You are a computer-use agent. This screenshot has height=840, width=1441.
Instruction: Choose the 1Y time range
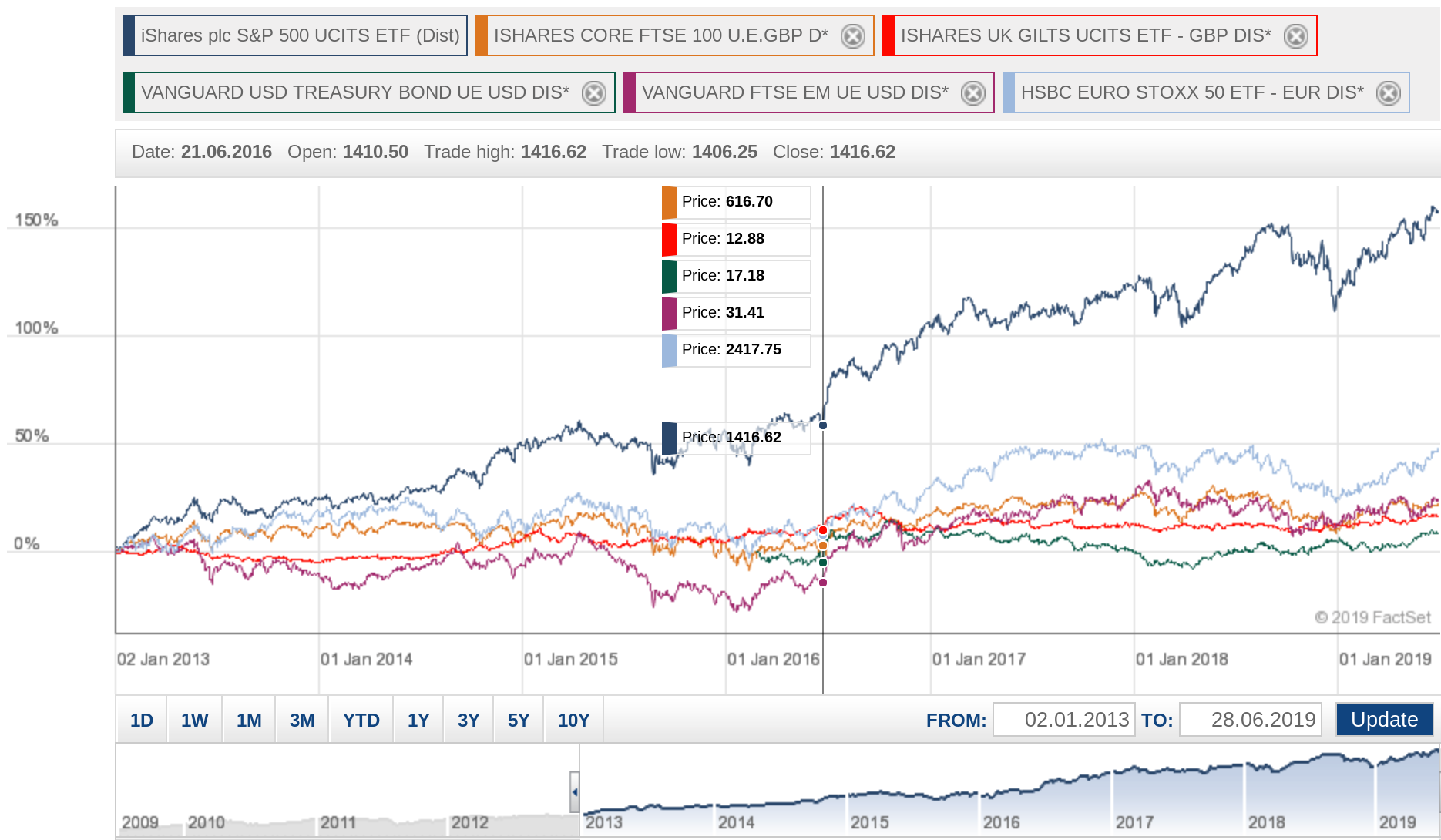pos(418,720)
